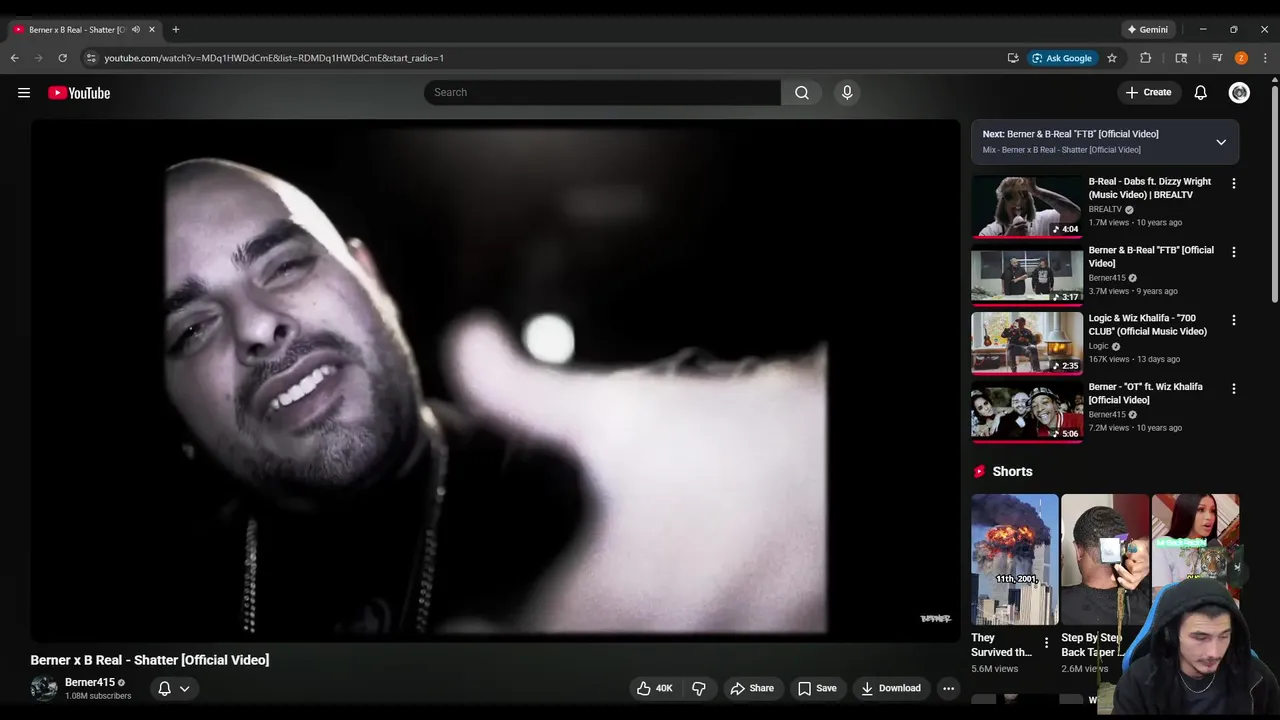This screenshot has height=720, width=1280.
Task: Click the search magnifier button
Action: [802, 93]
